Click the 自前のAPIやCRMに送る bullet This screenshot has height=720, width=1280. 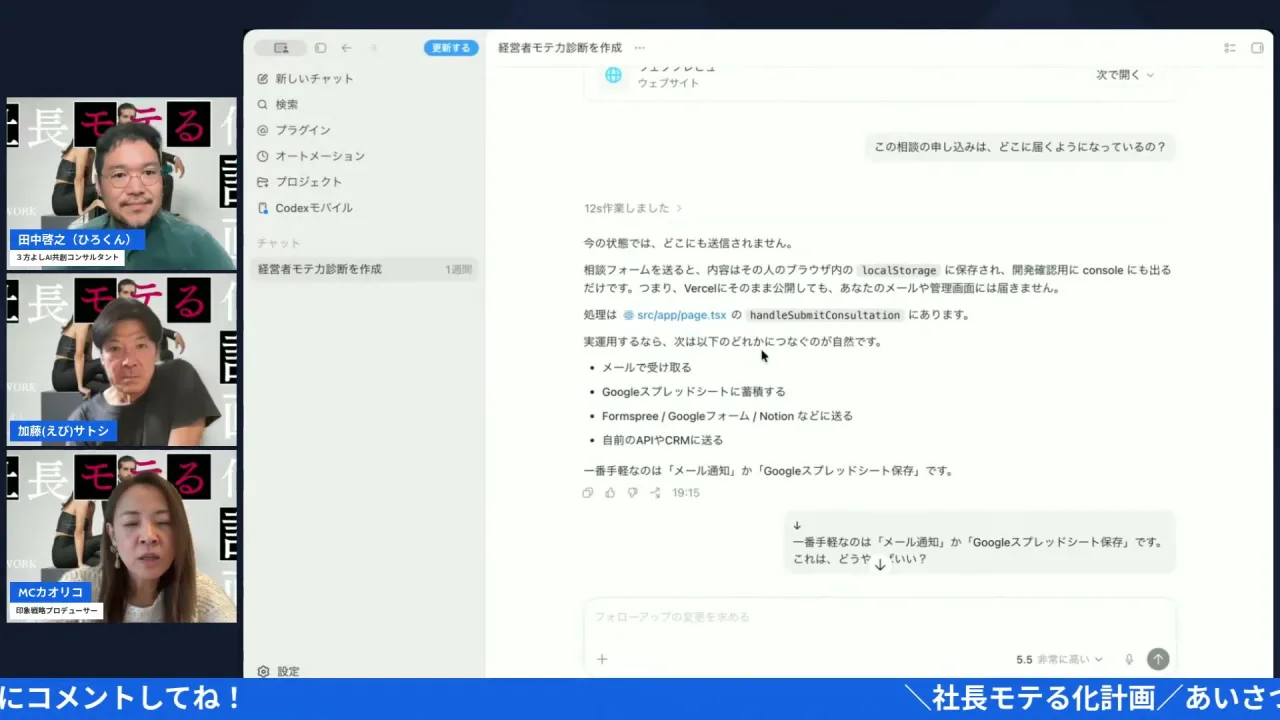[x=662, y=440]
